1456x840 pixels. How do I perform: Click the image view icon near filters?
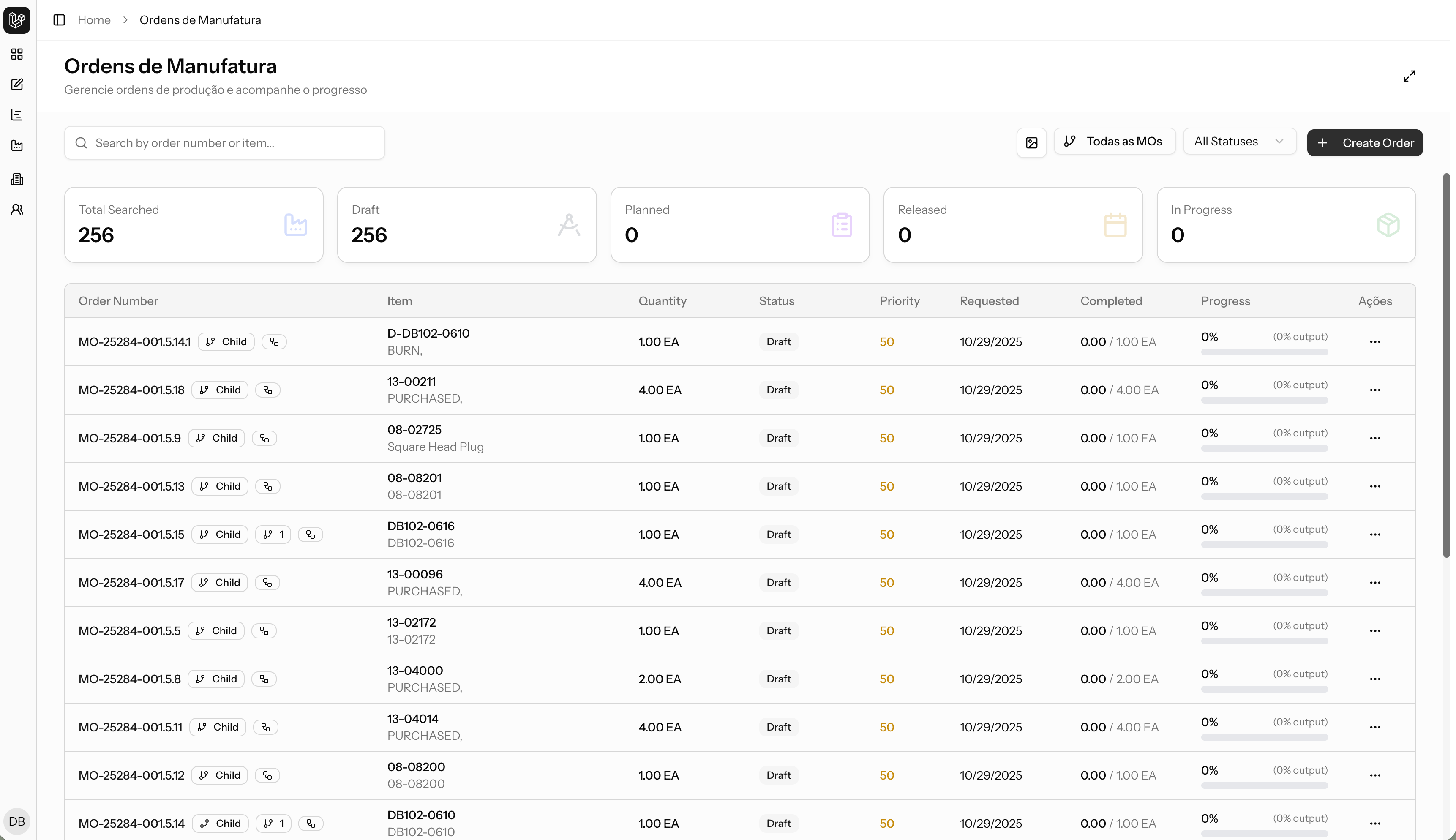tap(1031, 142)
